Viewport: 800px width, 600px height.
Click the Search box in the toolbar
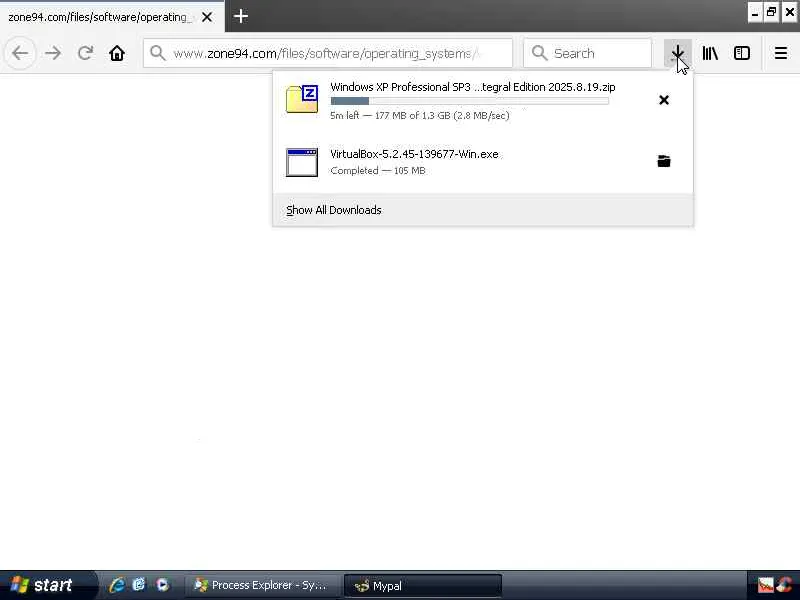click(587, 53)
